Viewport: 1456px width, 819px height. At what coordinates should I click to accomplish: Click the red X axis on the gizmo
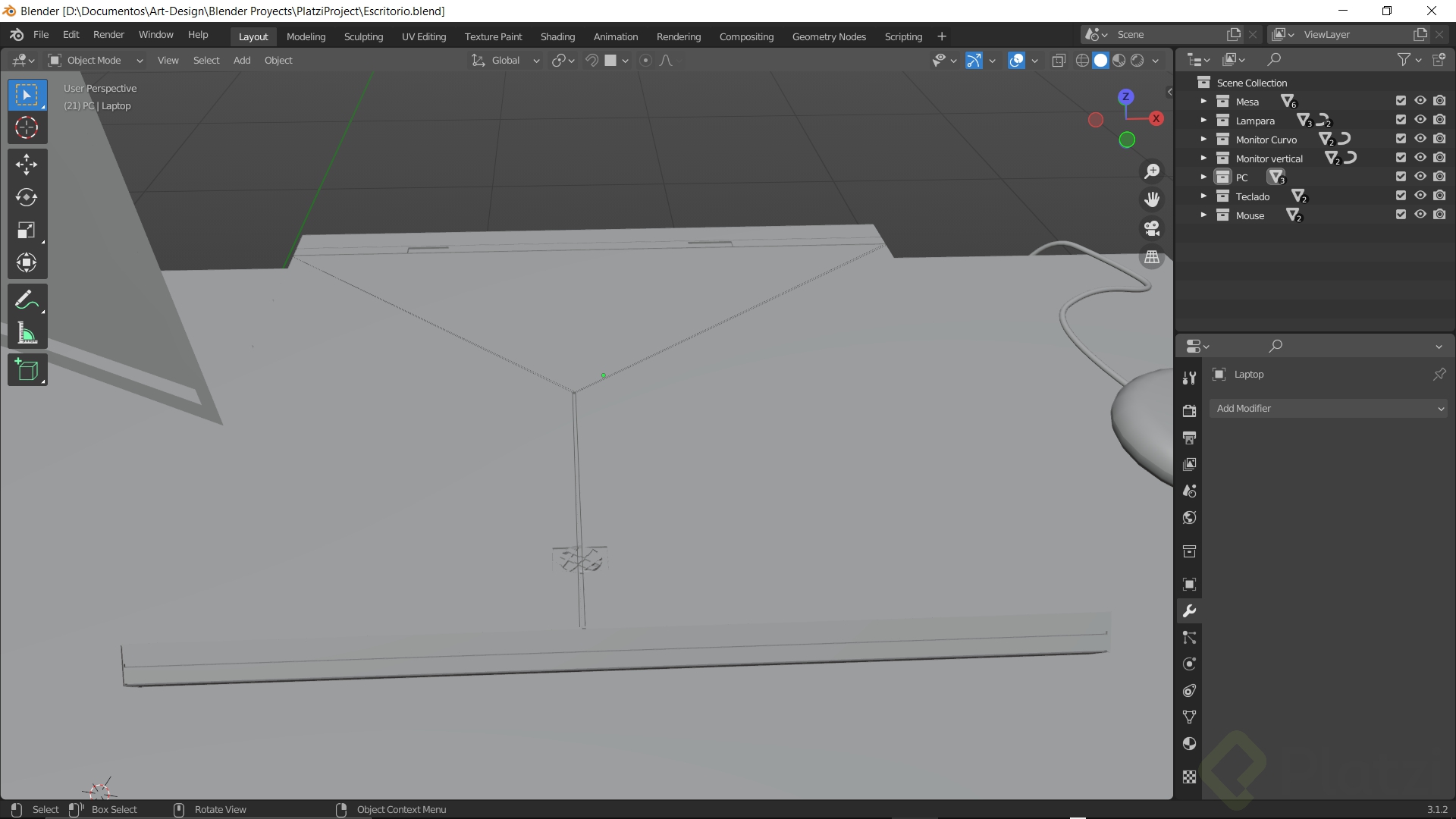pyautogui.click(x=1156, y=118)
